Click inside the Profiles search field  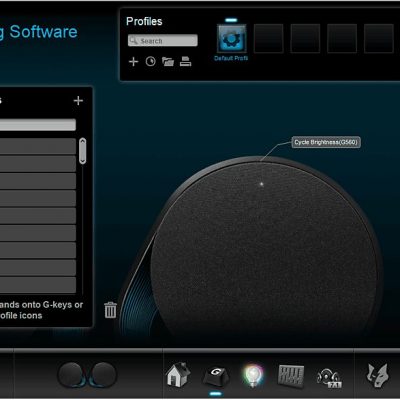(163, 41)
